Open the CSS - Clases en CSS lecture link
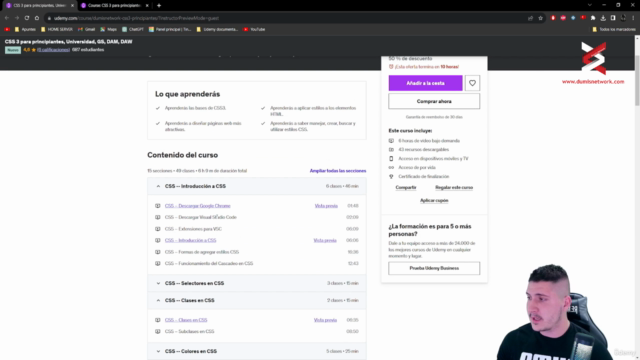The height and width of the screenshot is (360, 640). [x=186, y=320]
